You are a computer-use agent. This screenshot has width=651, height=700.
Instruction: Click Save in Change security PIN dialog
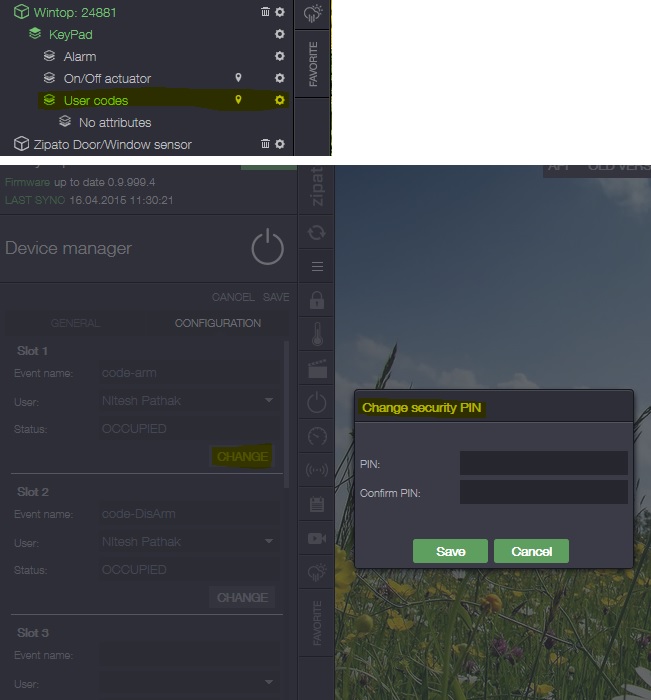[x=450, y=551]
